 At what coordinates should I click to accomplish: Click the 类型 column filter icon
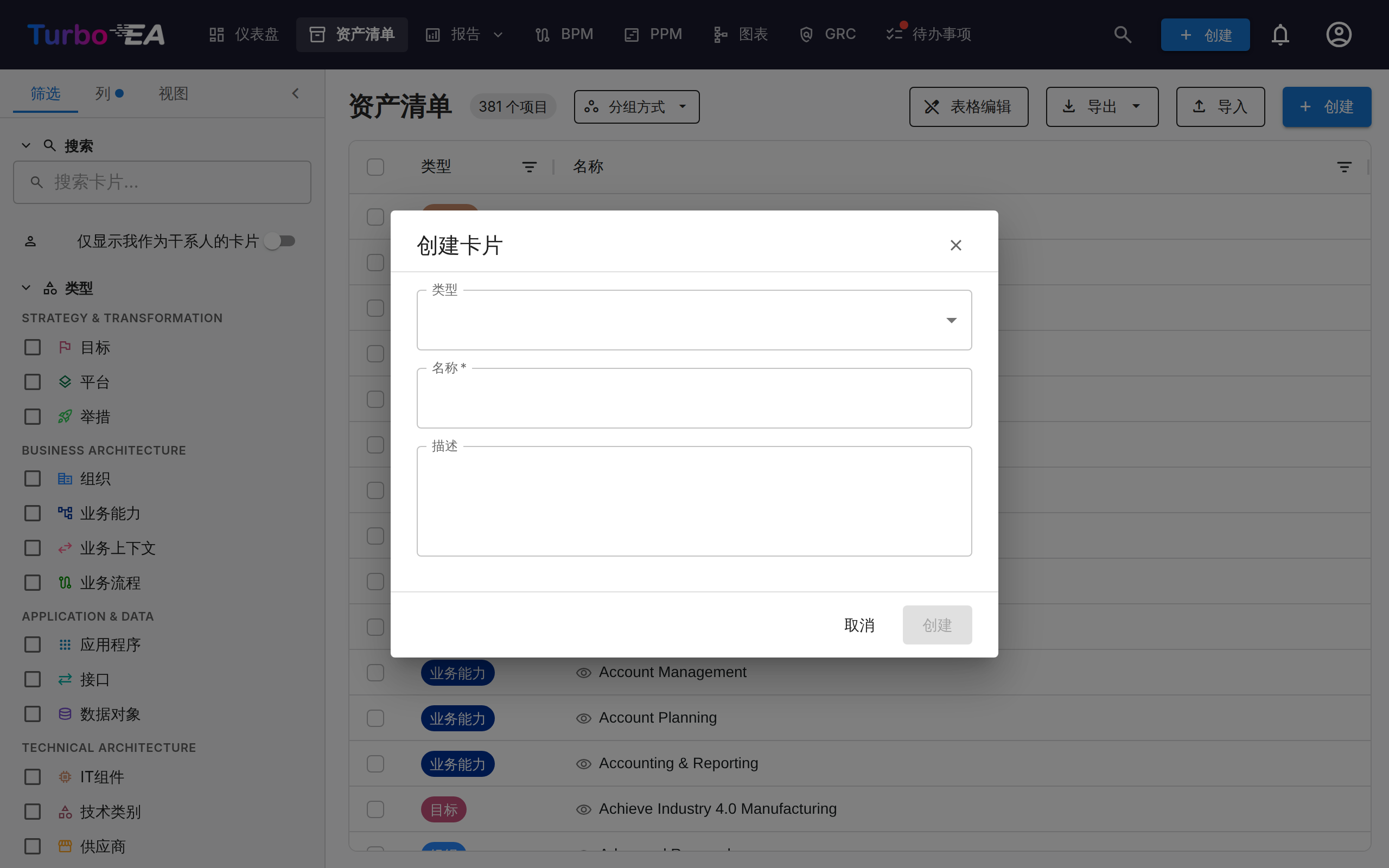click(529, 167)
